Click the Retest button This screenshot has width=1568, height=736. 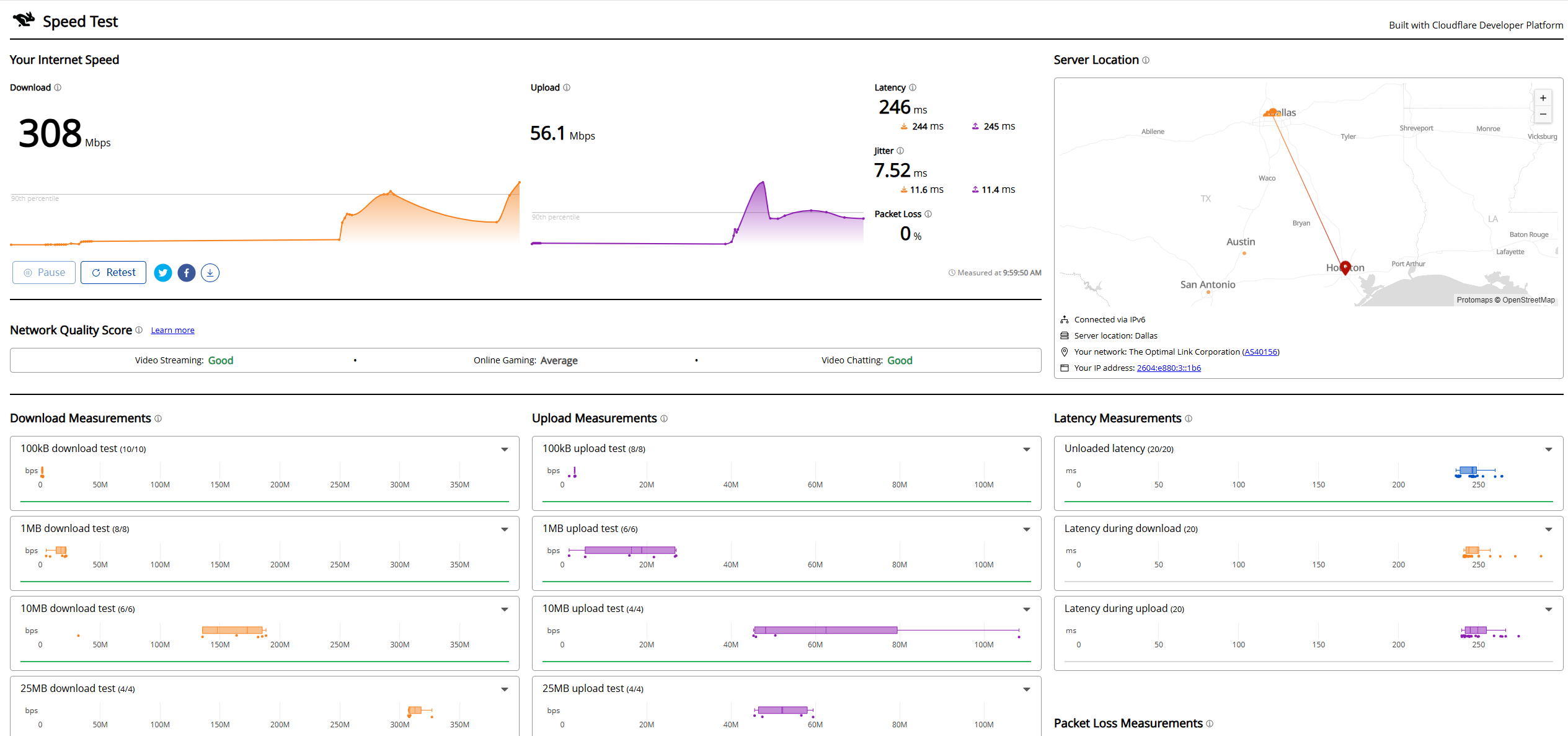tap(113, 273)
